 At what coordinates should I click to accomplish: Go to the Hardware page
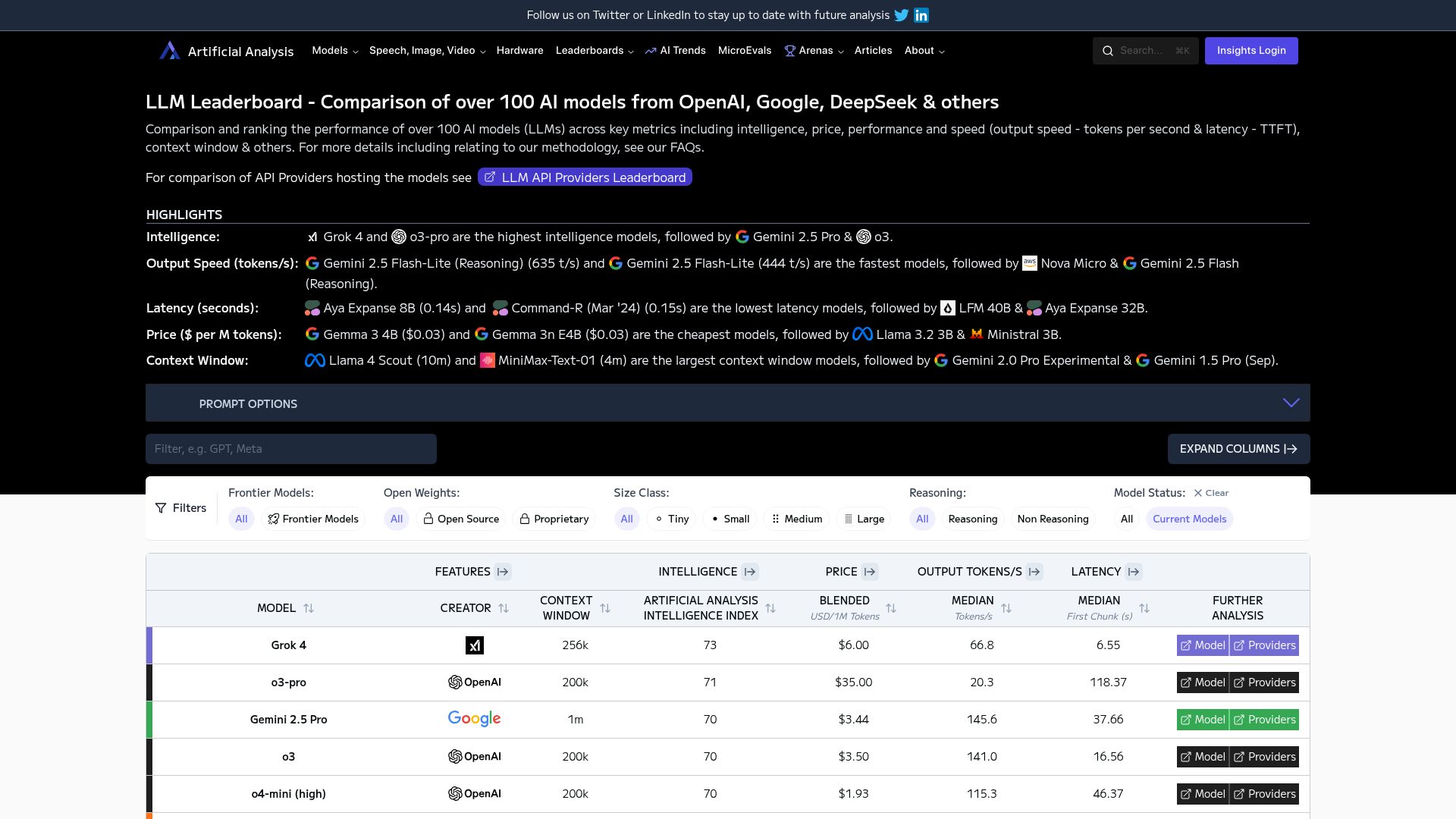click(x=519, y=51)
